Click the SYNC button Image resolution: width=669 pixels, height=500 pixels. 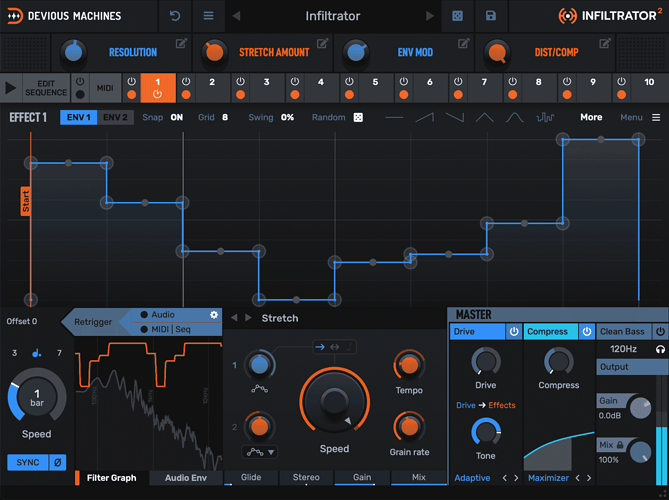pyautogui.click(x=28, y=462)
